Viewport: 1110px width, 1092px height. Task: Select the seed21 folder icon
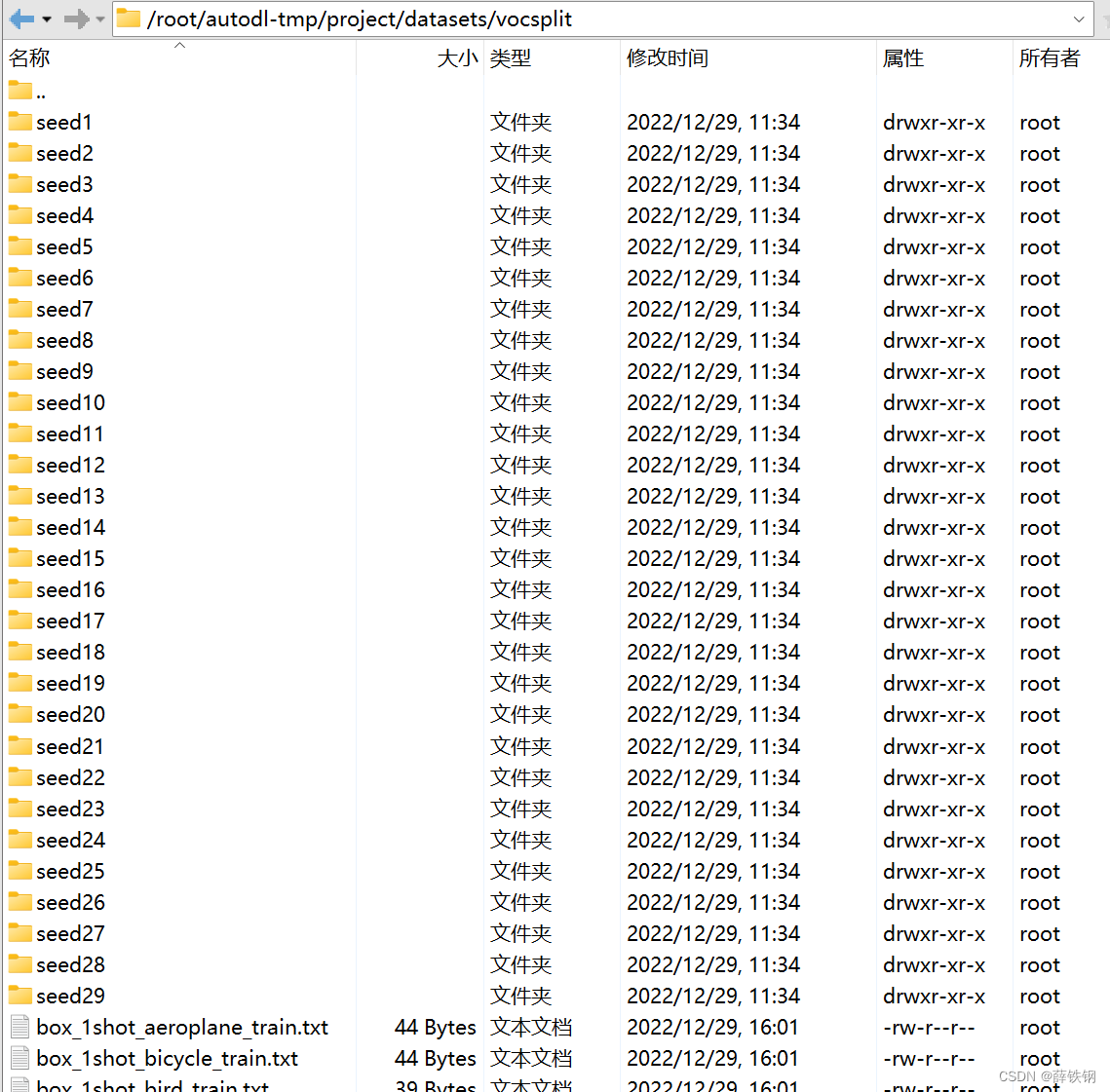pos(20,745)
